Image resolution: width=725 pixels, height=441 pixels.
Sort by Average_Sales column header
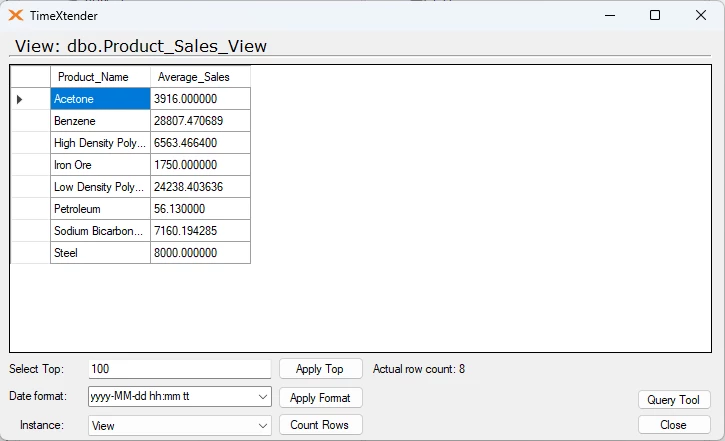[200, 77]
